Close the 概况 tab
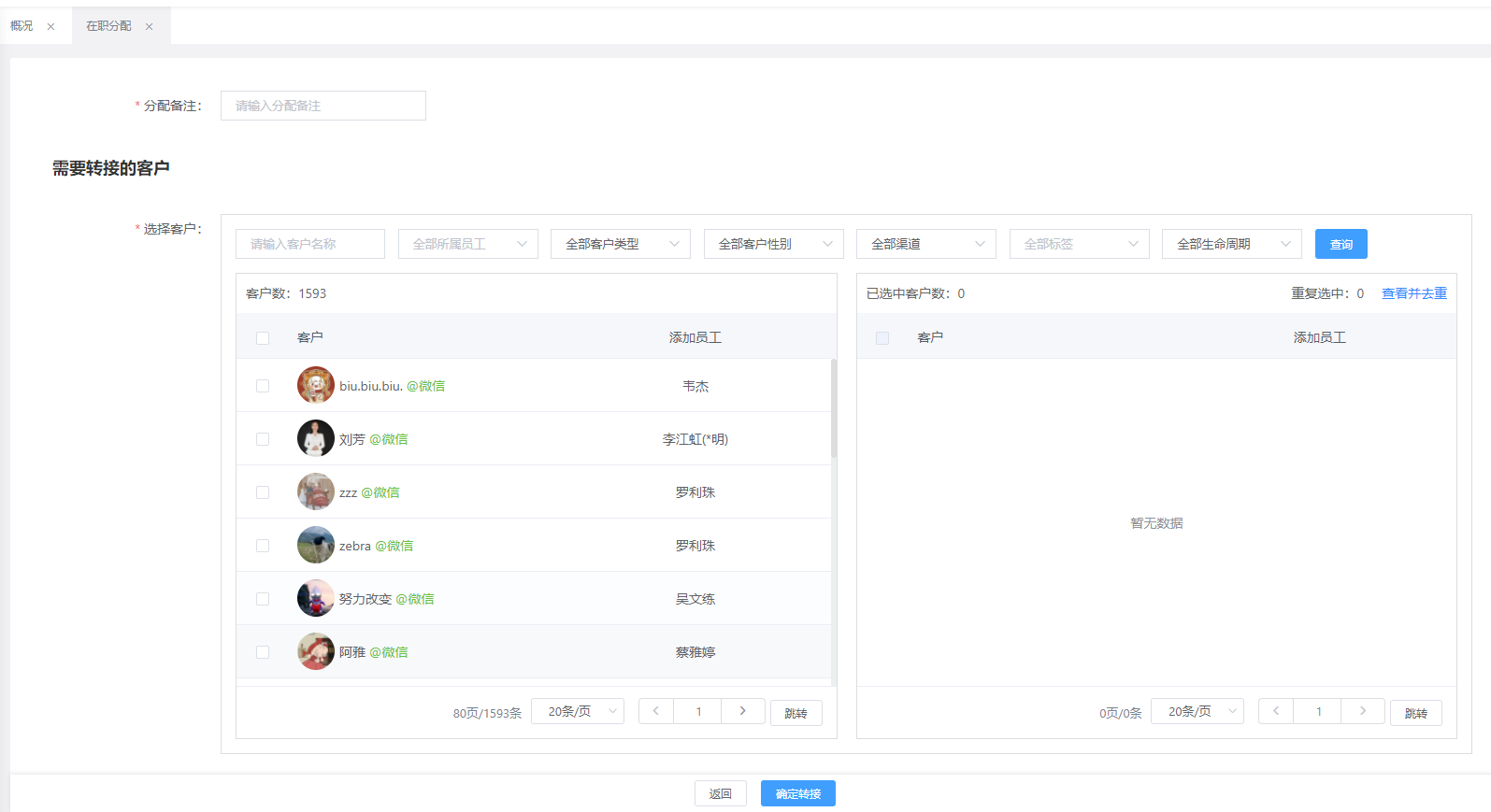The height and width of the screenshot is (812, 1491). (50, 27)
